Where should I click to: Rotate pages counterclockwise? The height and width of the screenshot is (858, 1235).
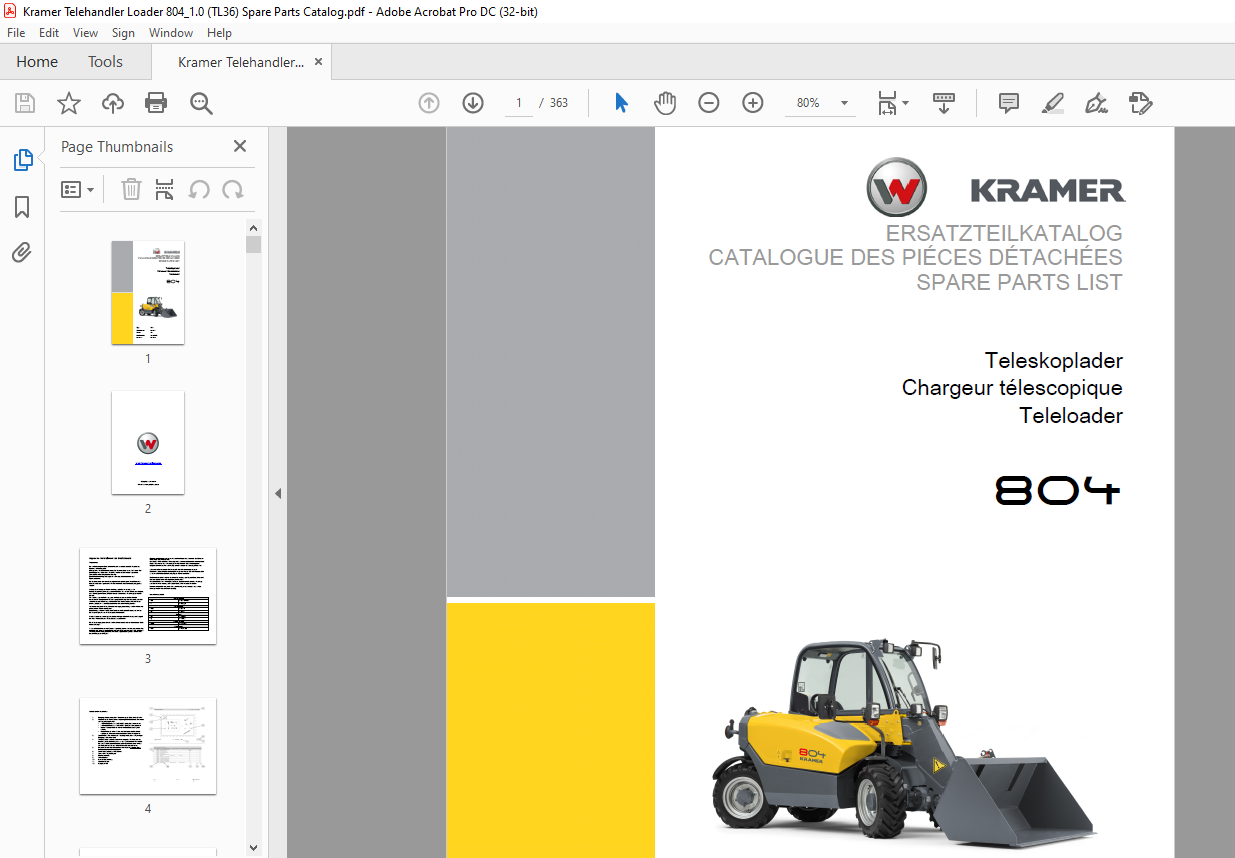199,189
